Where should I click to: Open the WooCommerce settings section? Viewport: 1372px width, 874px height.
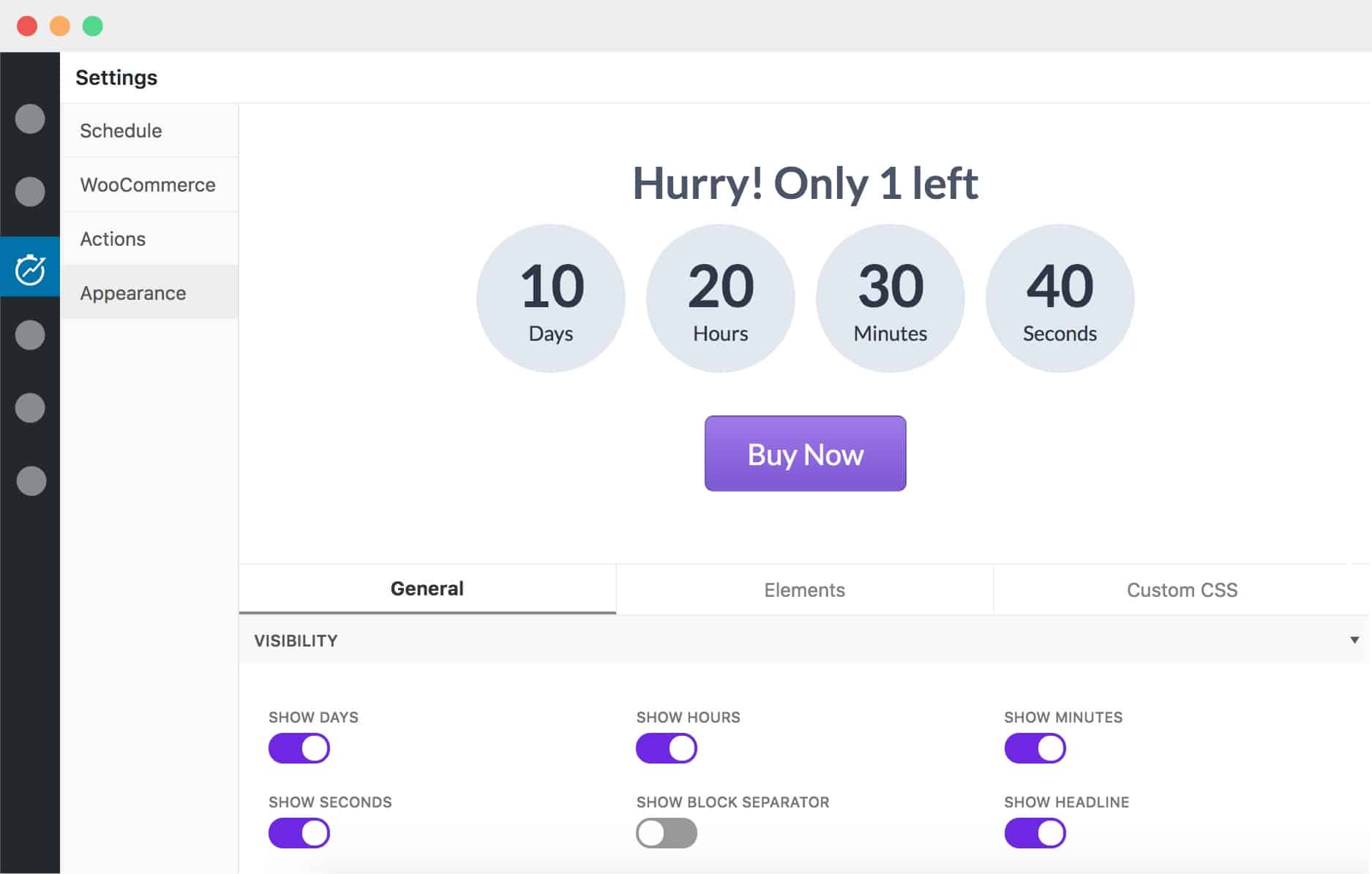coord(148,184)
